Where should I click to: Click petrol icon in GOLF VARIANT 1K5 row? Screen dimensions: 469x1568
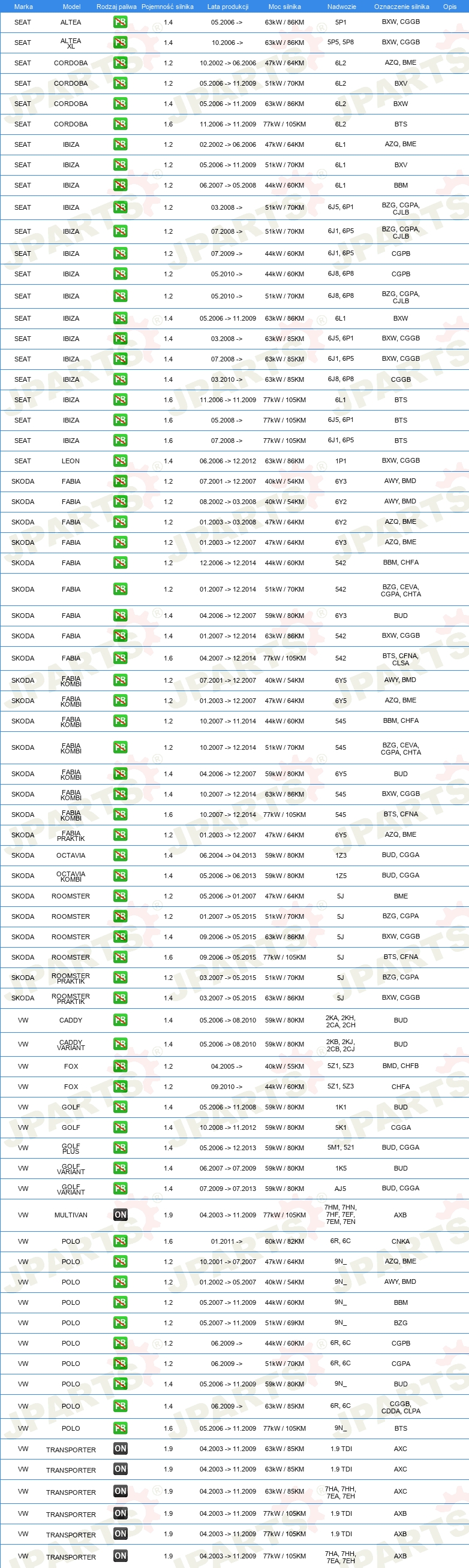tap(120, 1169)
